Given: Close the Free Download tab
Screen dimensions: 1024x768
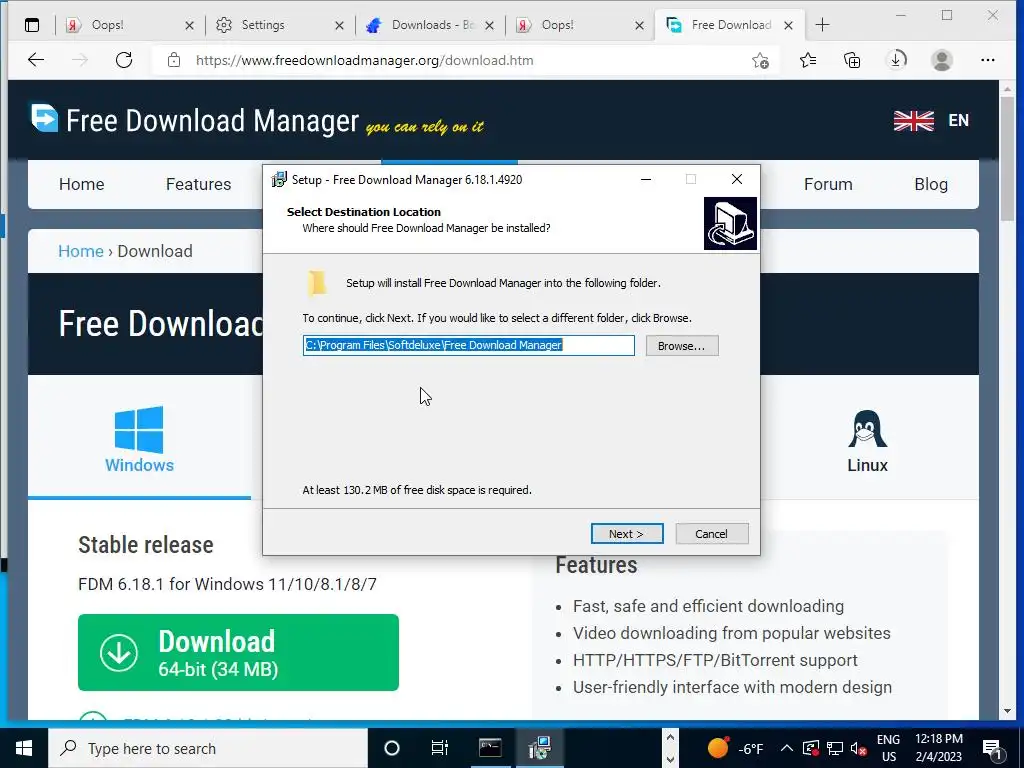Looking at the screenshot, I should click(x=789, y=25).
